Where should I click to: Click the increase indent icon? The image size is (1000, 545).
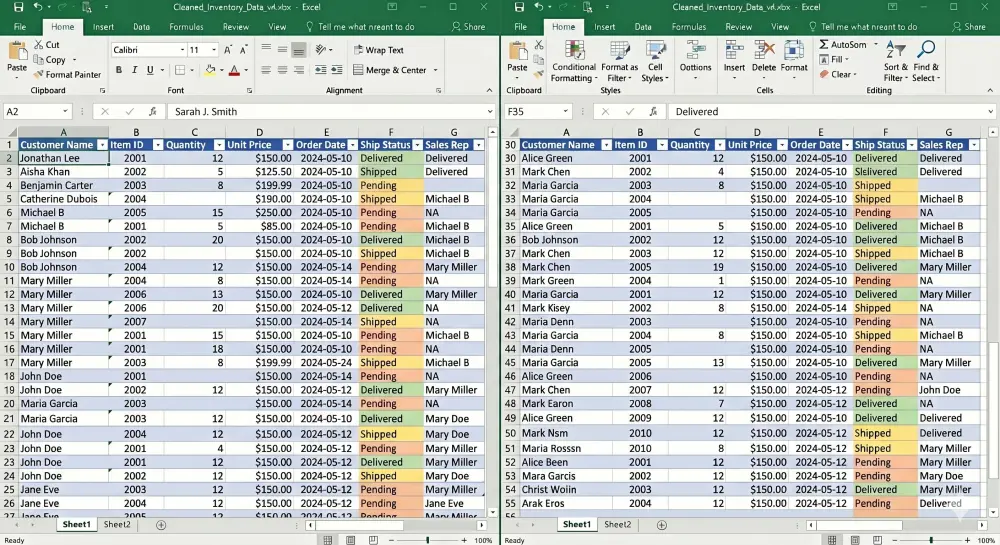point(337,70)
